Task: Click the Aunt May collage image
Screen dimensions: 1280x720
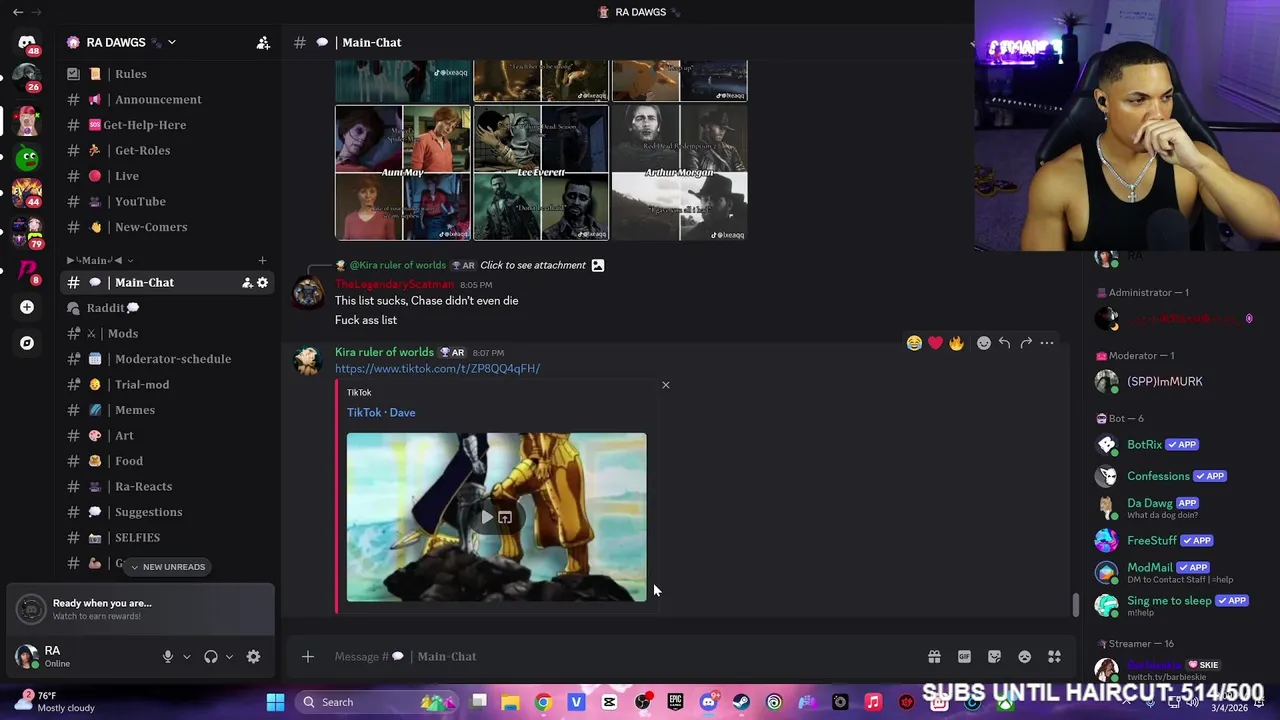Action: click(x=403, y=173)
